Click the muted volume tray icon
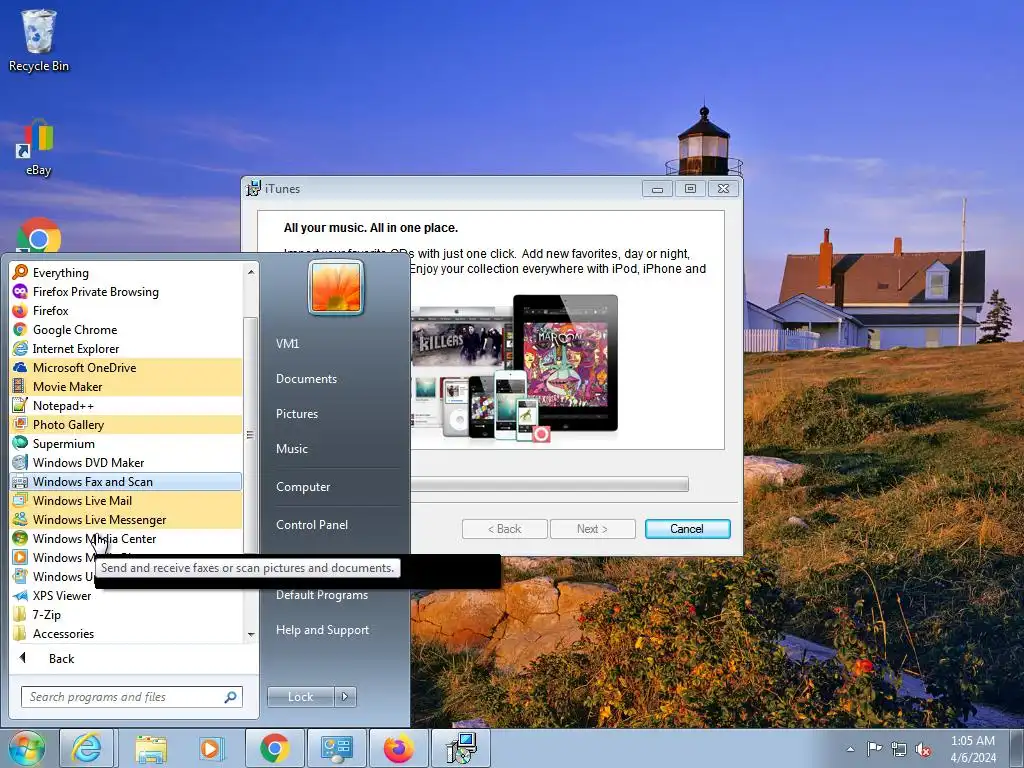 923,750
